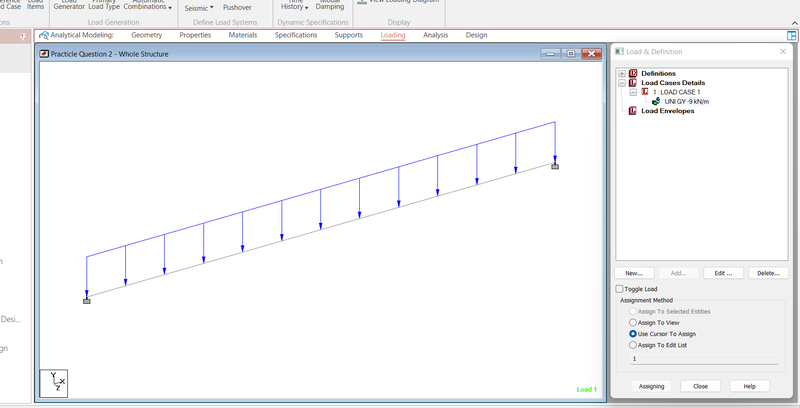The width and height of the screenshot is (800, 408).
Task: Switch to the Specifications workflow tab
Action: coord(296,35)
